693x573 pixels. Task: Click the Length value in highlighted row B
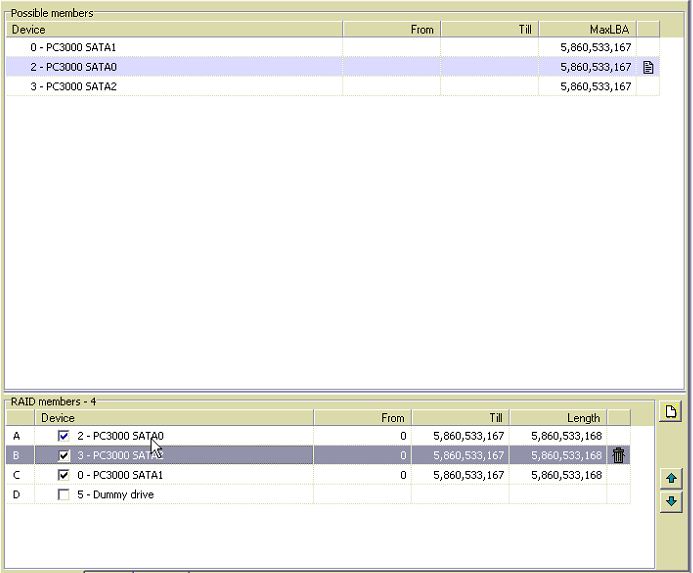point(566,455)
